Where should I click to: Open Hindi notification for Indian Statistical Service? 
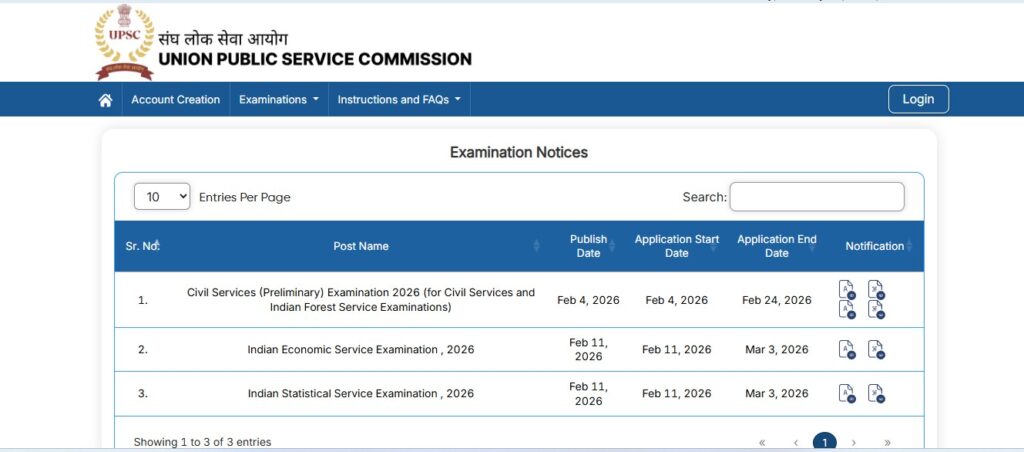pyautogui.click(x=876, y=394)
